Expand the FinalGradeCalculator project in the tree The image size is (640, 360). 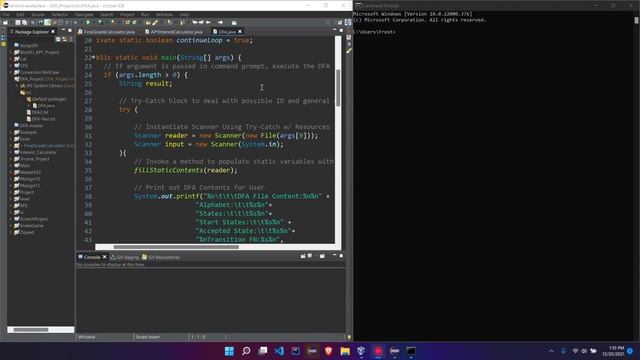11,146
